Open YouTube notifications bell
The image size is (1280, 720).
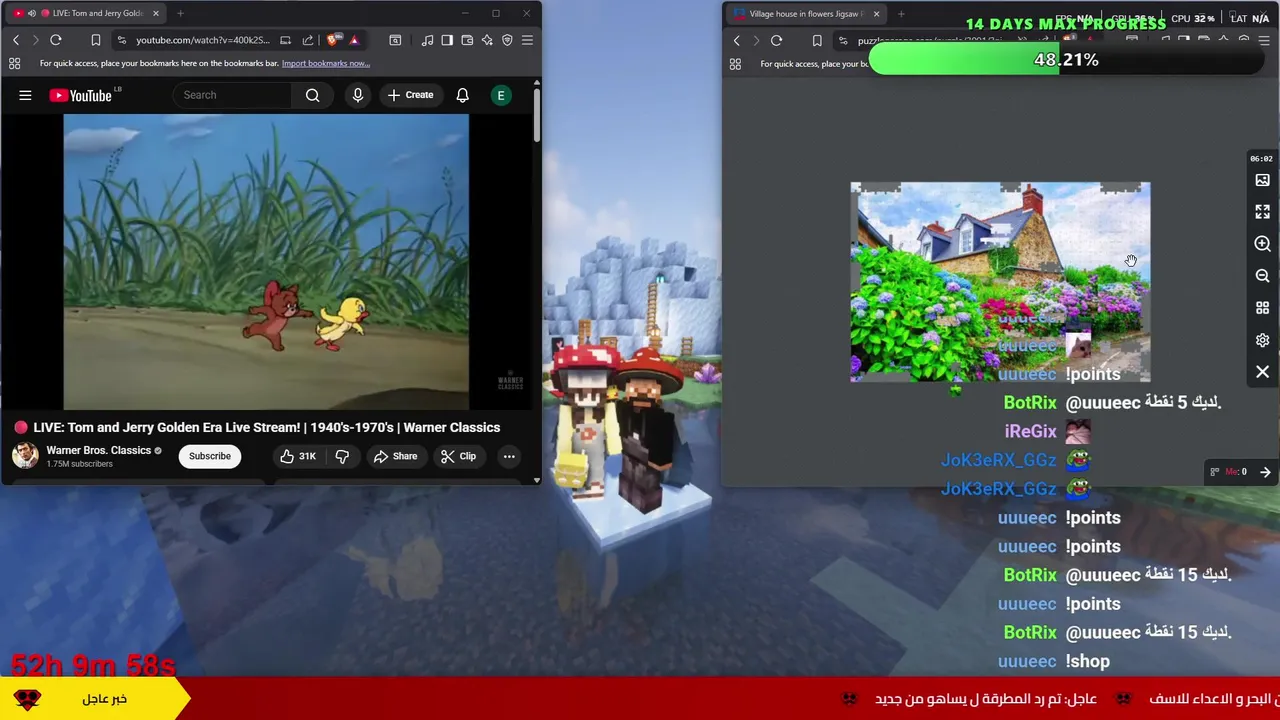[x=462, y=95]
